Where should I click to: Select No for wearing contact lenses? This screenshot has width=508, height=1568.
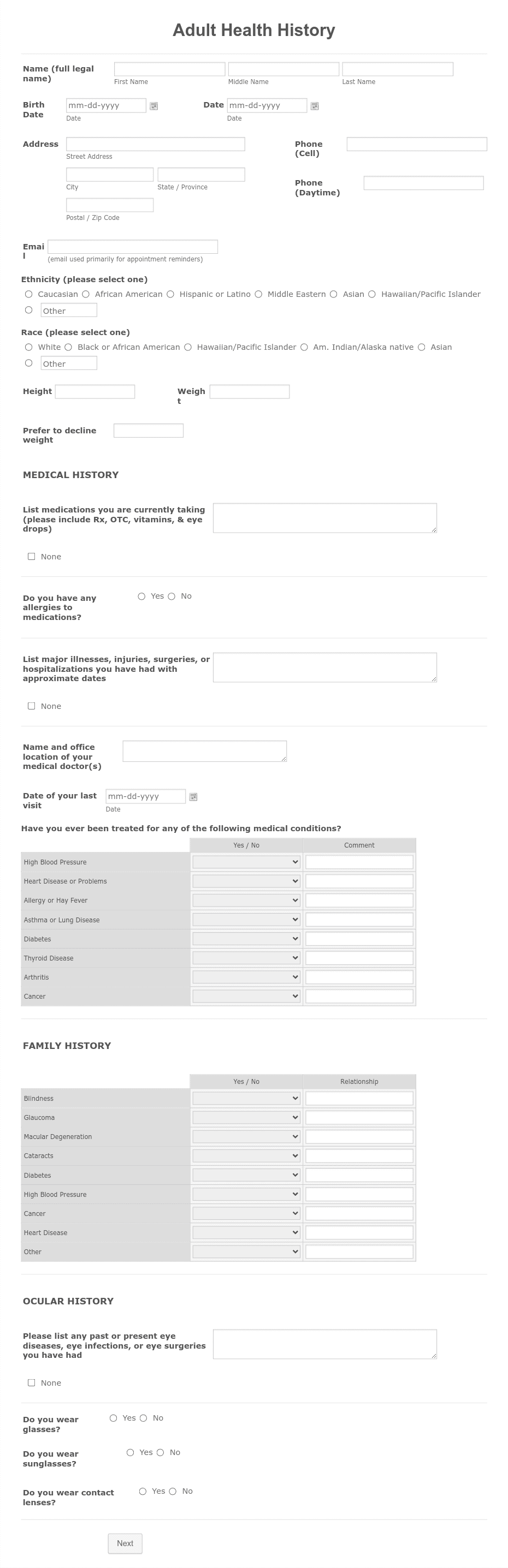(173, 1491)
